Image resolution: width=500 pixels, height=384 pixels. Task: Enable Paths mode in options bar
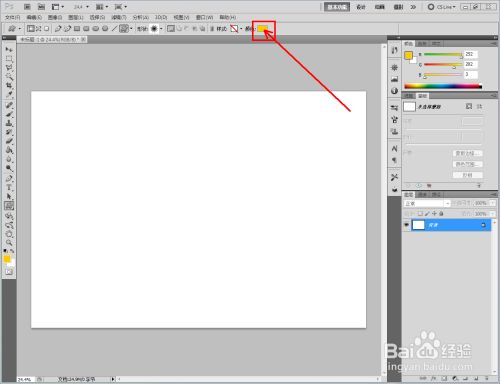pyautogui.click(x=39, y=29)
